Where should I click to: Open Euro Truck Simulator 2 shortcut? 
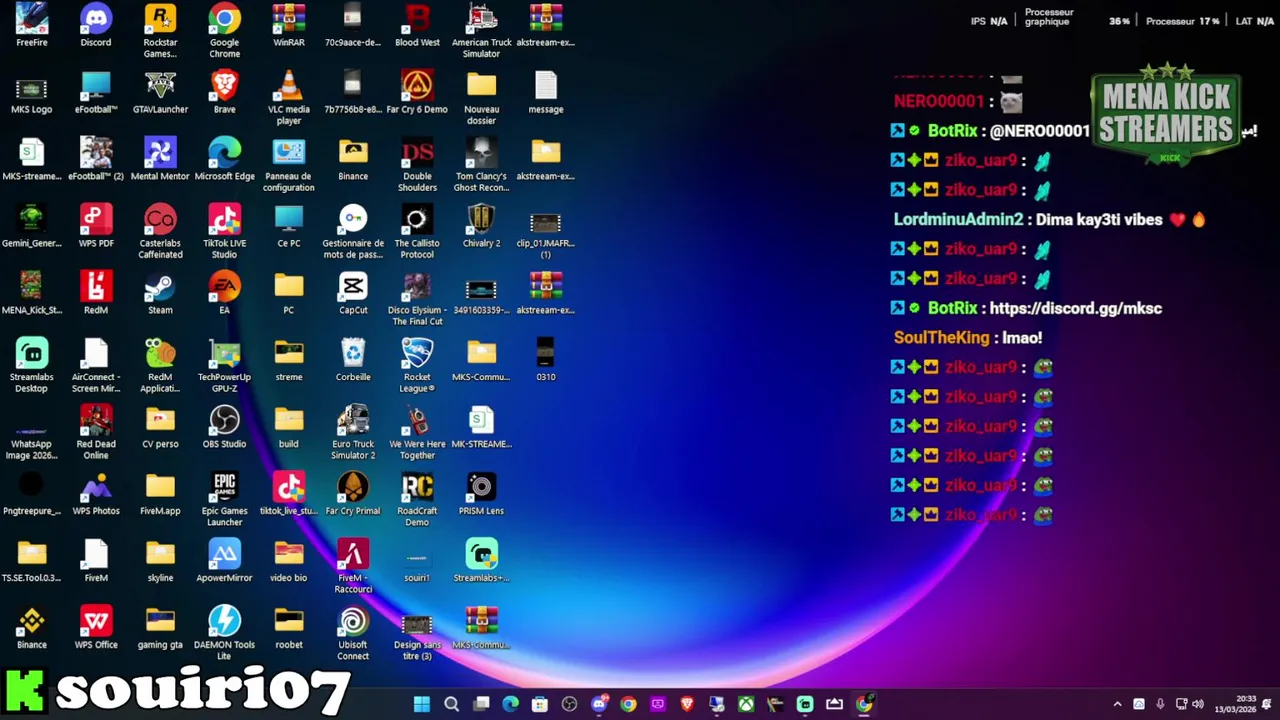pyautogui.click(x=353, y=433)
